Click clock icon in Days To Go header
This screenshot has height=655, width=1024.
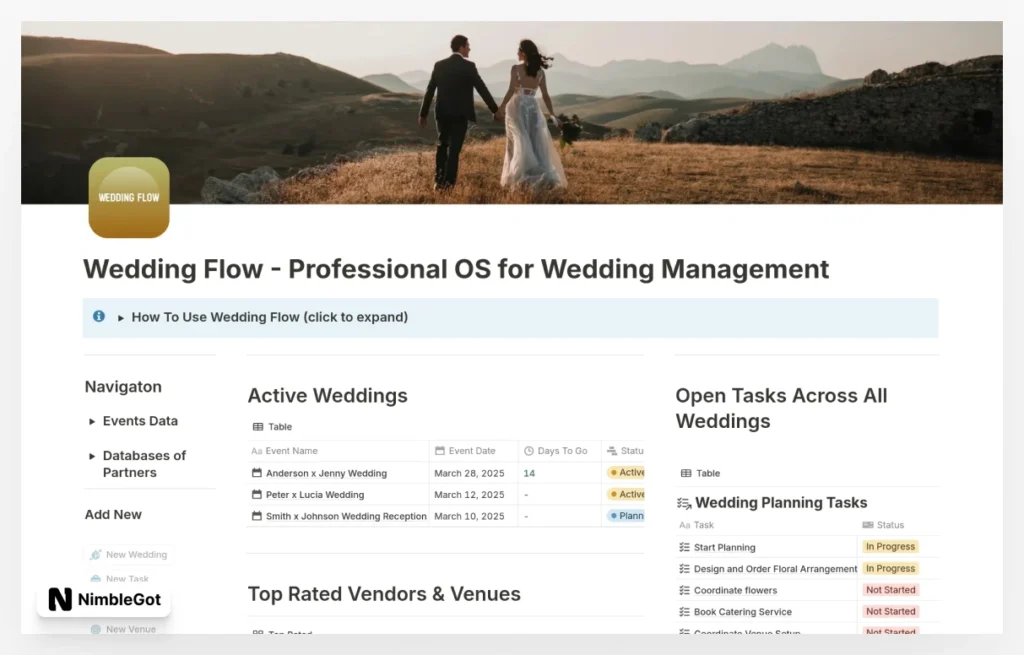tap(529, 451)
